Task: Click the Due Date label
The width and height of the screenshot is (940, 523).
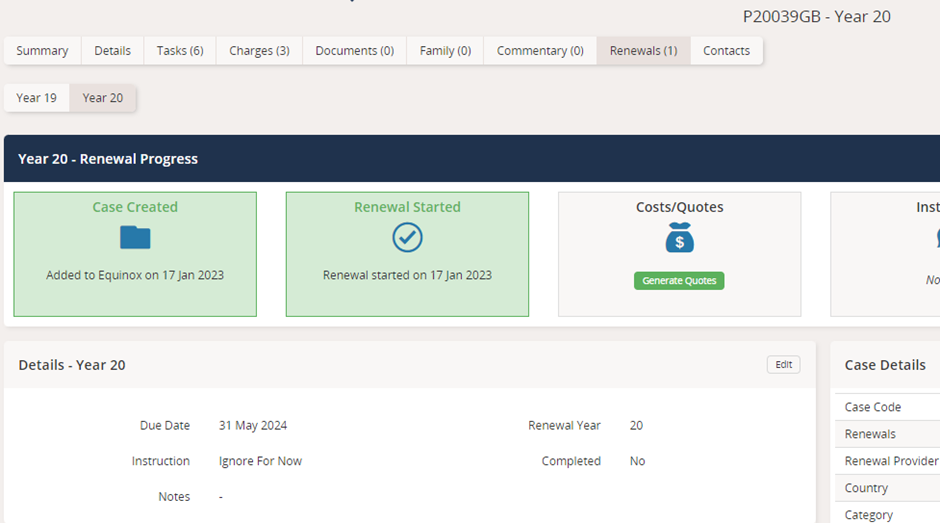Action: tap(165, 425)
